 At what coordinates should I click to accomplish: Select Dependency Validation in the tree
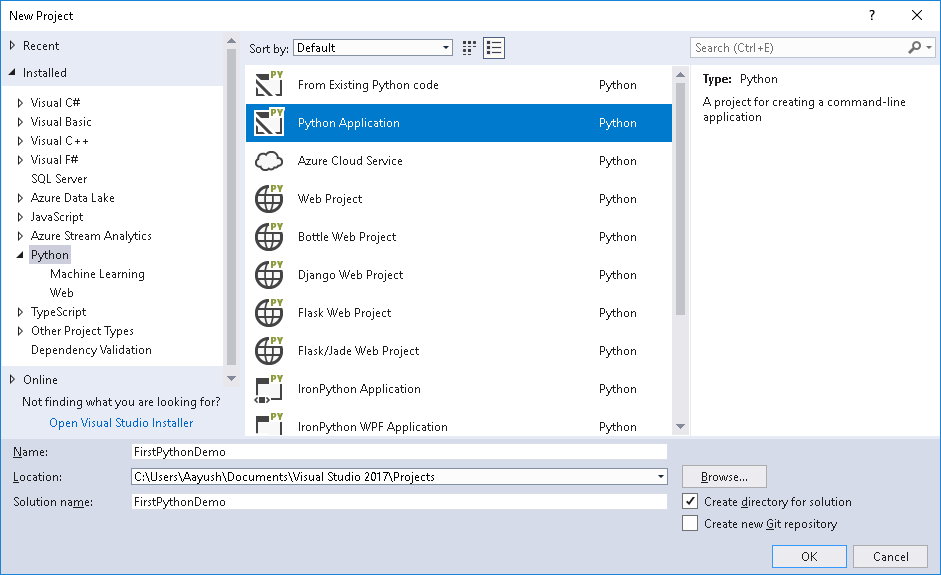click(x=91, y=350)
